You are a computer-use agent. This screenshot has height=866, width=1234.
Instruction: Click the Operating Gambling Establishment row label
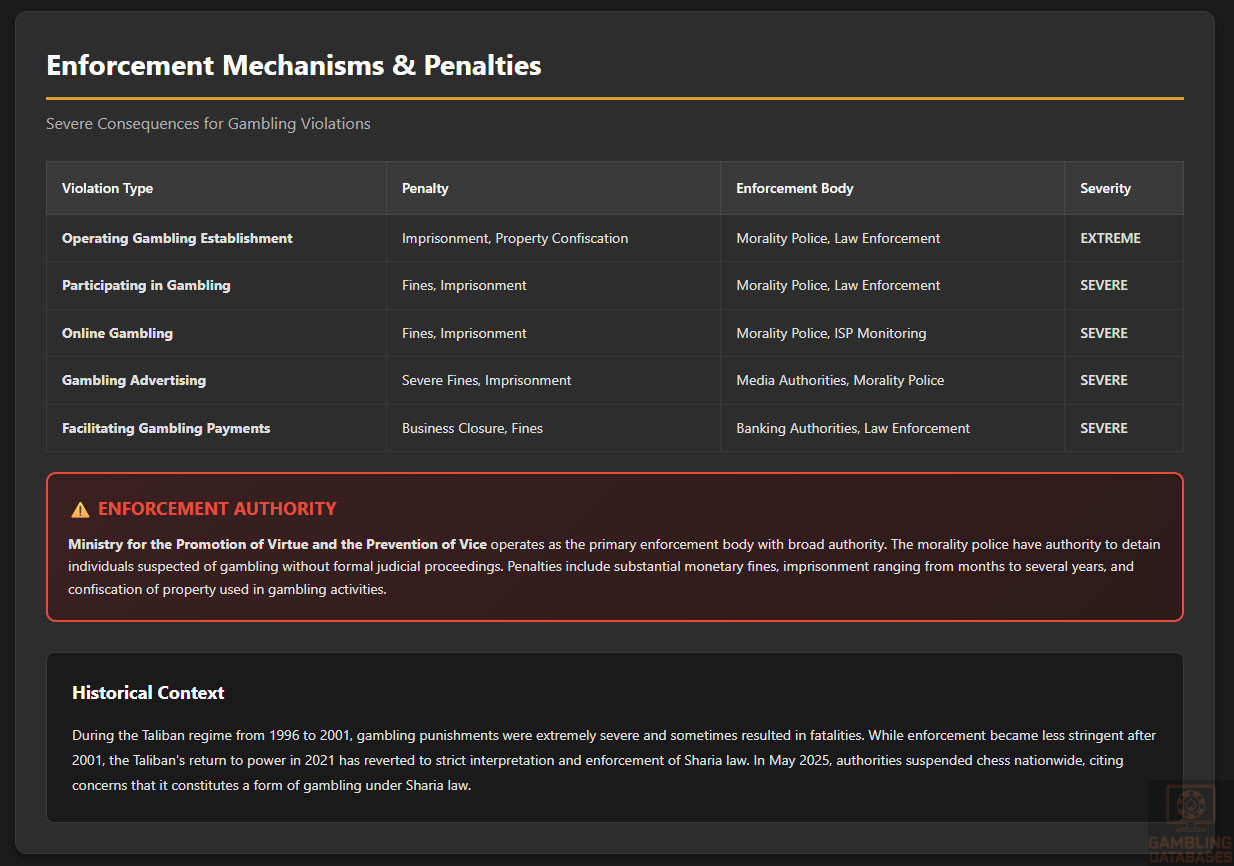click(177, 238)
